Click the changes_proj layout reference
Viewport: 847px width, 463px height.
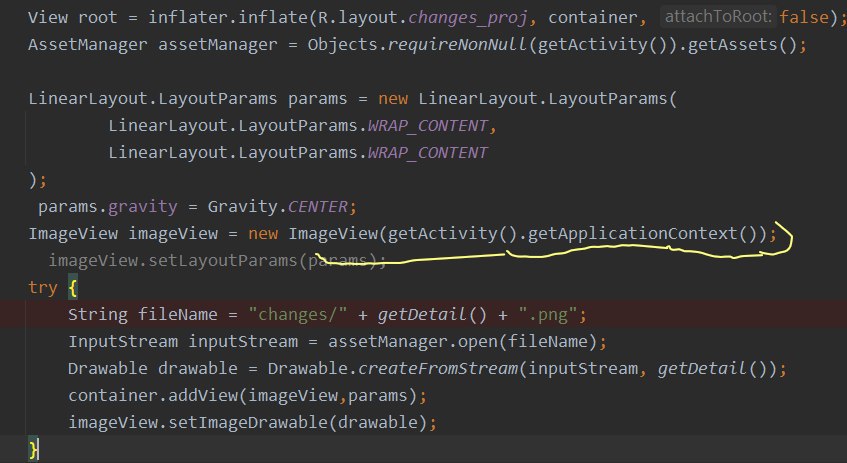tap(468, 18)
